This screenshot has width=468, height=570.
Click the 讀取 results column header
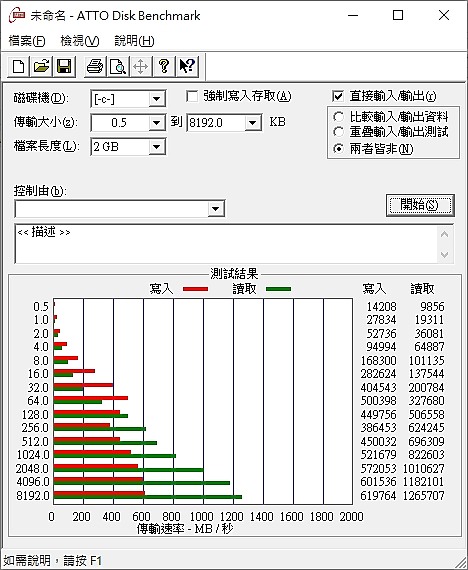[x=423, y=289]
